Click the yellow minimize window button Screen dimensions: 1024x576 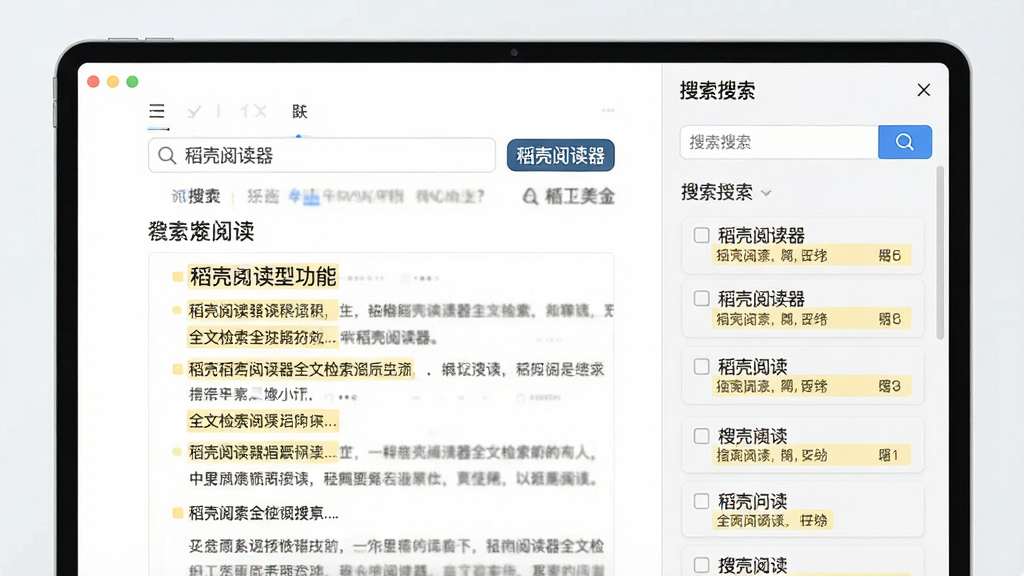[113, 82]
